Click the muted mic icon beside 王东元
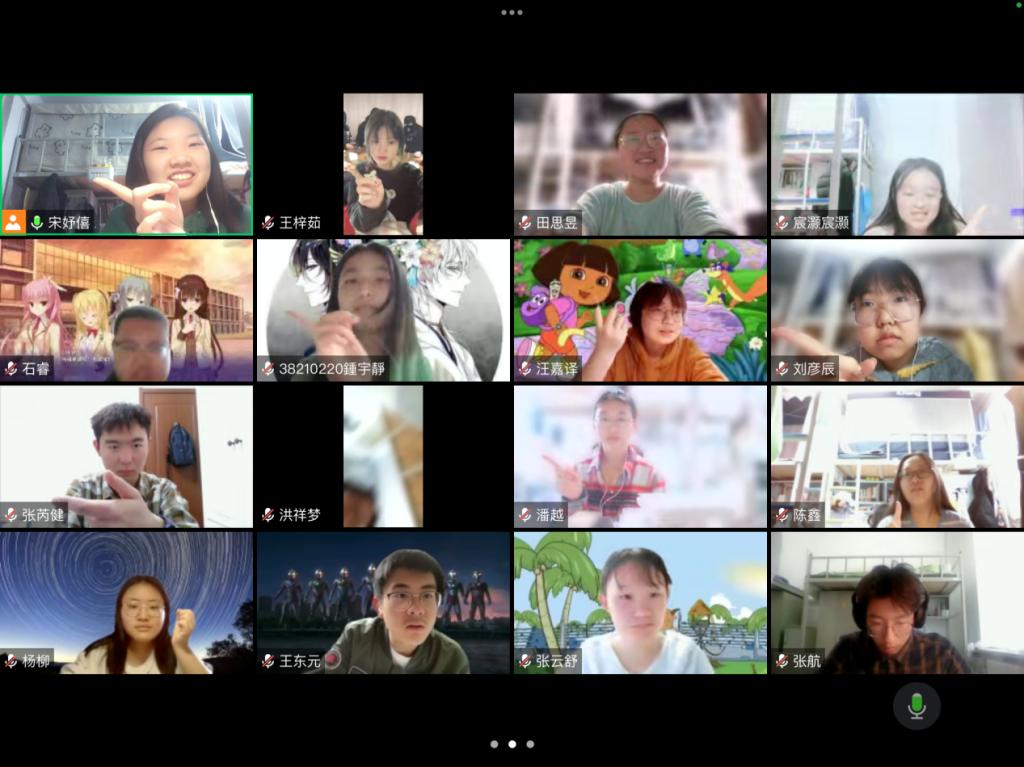The image size is (1024, 767). [268, 661]
